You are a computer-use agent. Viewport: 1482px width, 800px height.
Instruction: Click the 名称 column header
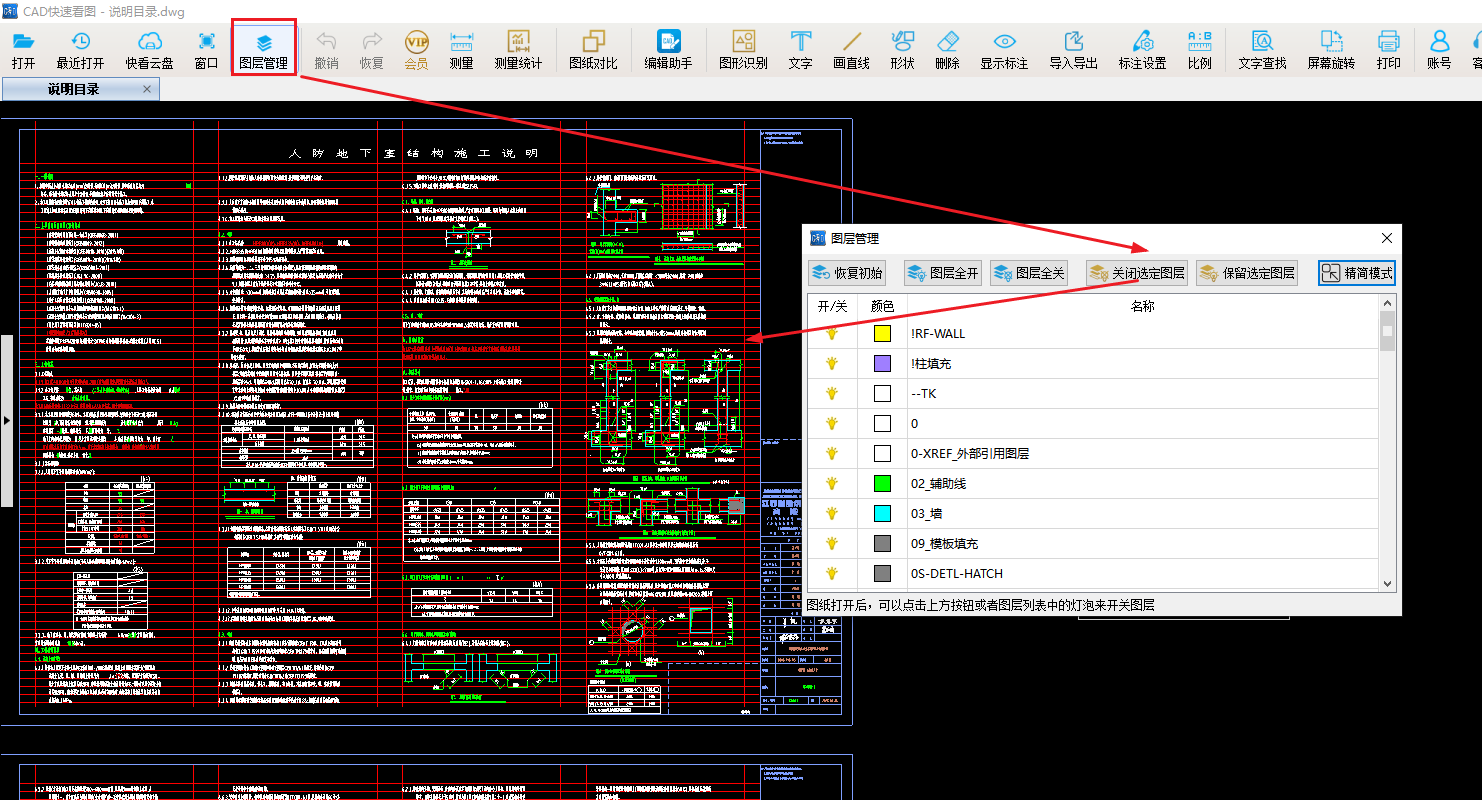[1142, 307]
